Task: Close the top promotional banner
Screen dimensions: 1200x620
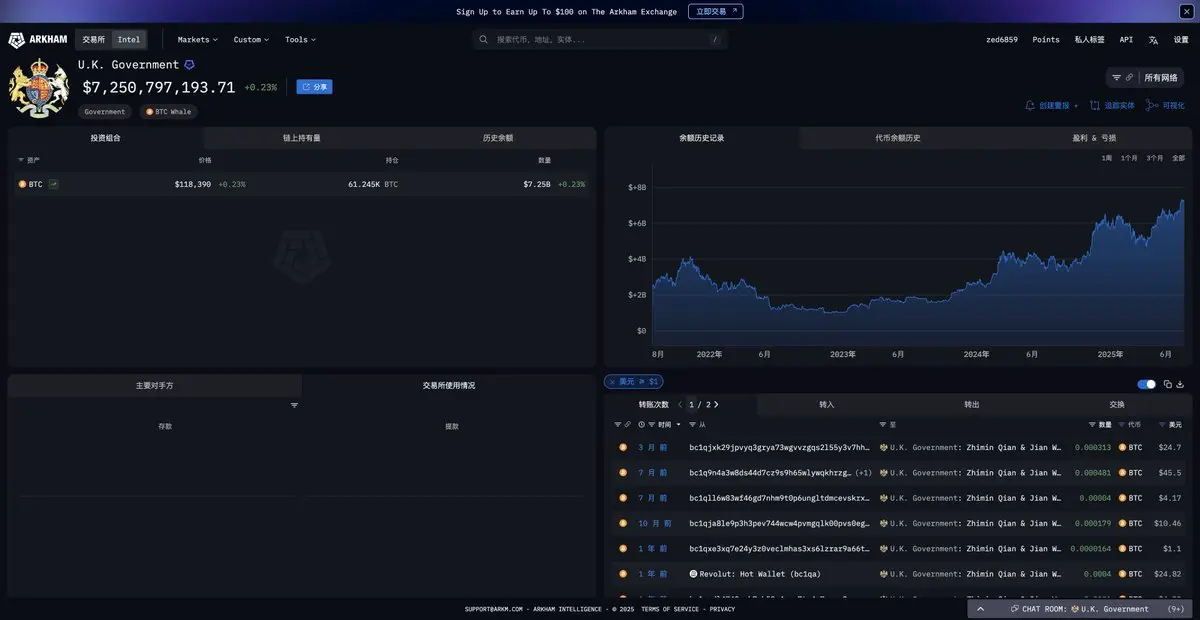Action: click(x=1186, y=12)
